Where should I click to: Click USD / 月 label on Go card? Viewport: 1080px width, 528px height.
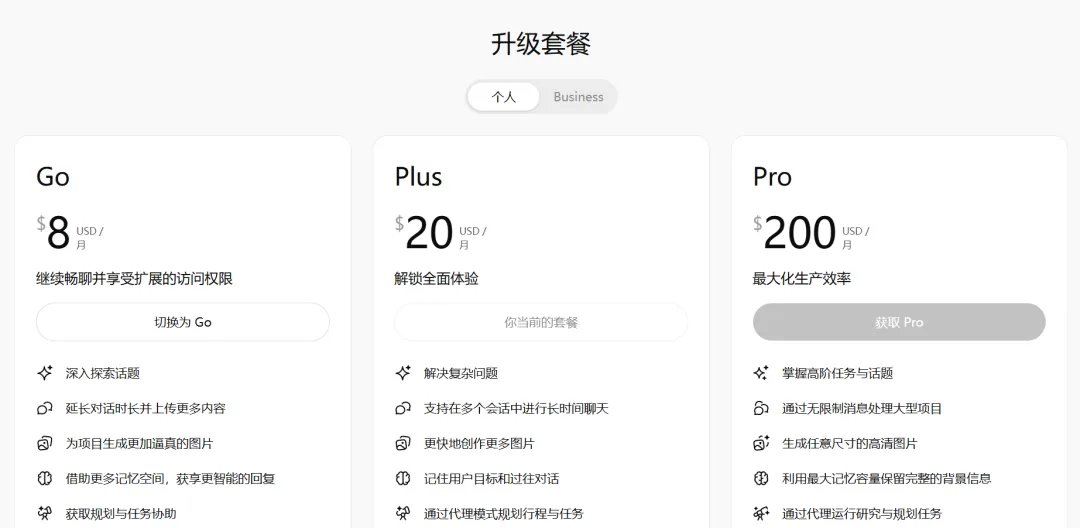[90, 238]
